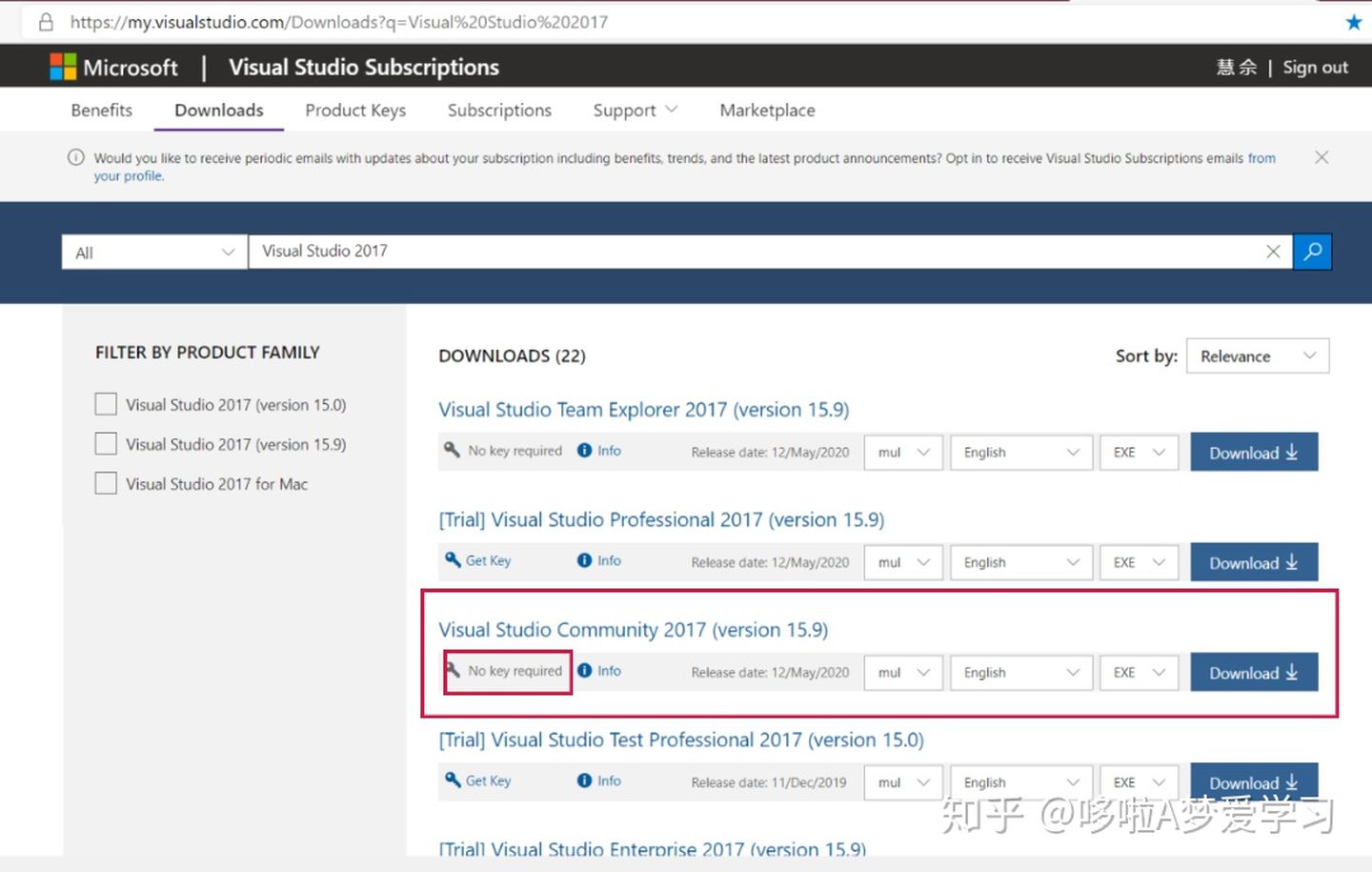Click the Visual Studio Subscriptions header title
1372x872 pixels.
pos(364,67)
